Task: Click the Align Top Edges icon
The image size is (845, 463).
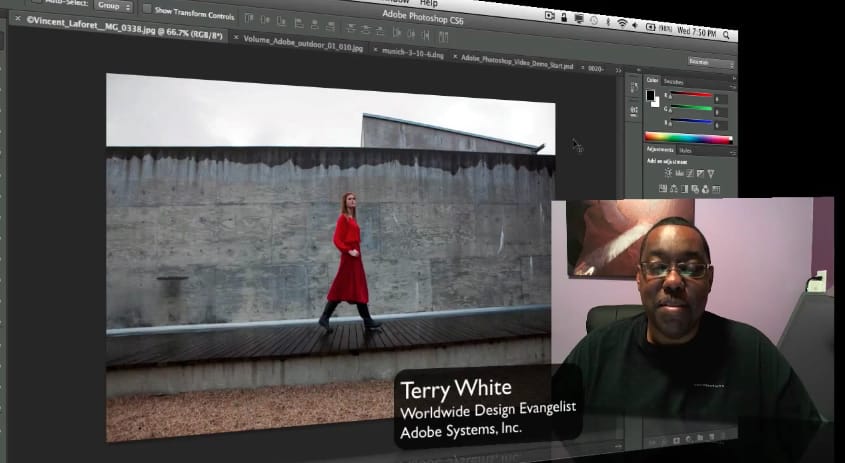Action: click(248, 19)
